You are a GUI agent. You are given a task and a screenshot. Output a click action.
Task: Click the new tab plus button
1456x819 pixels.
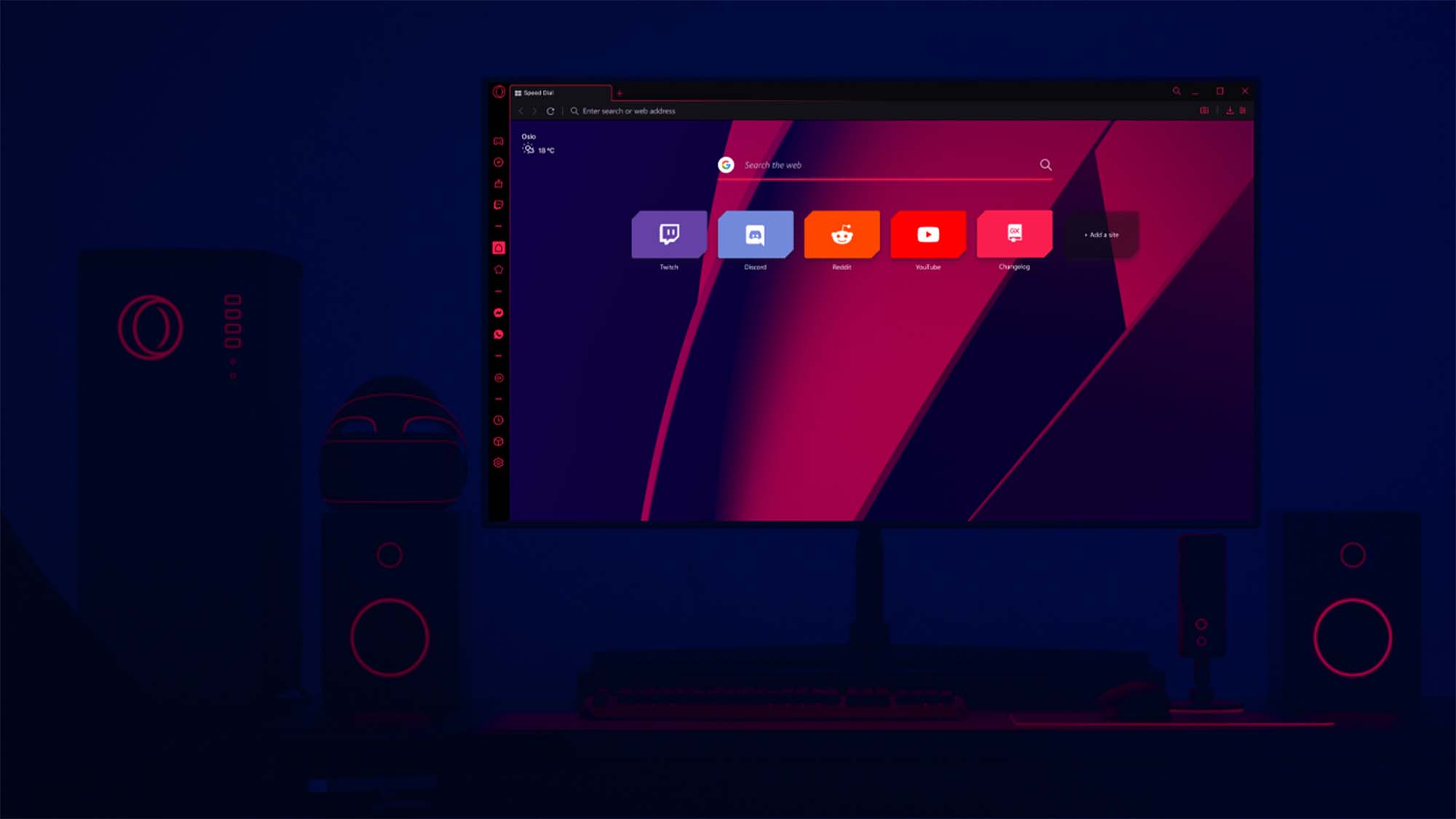pos(620,92)
